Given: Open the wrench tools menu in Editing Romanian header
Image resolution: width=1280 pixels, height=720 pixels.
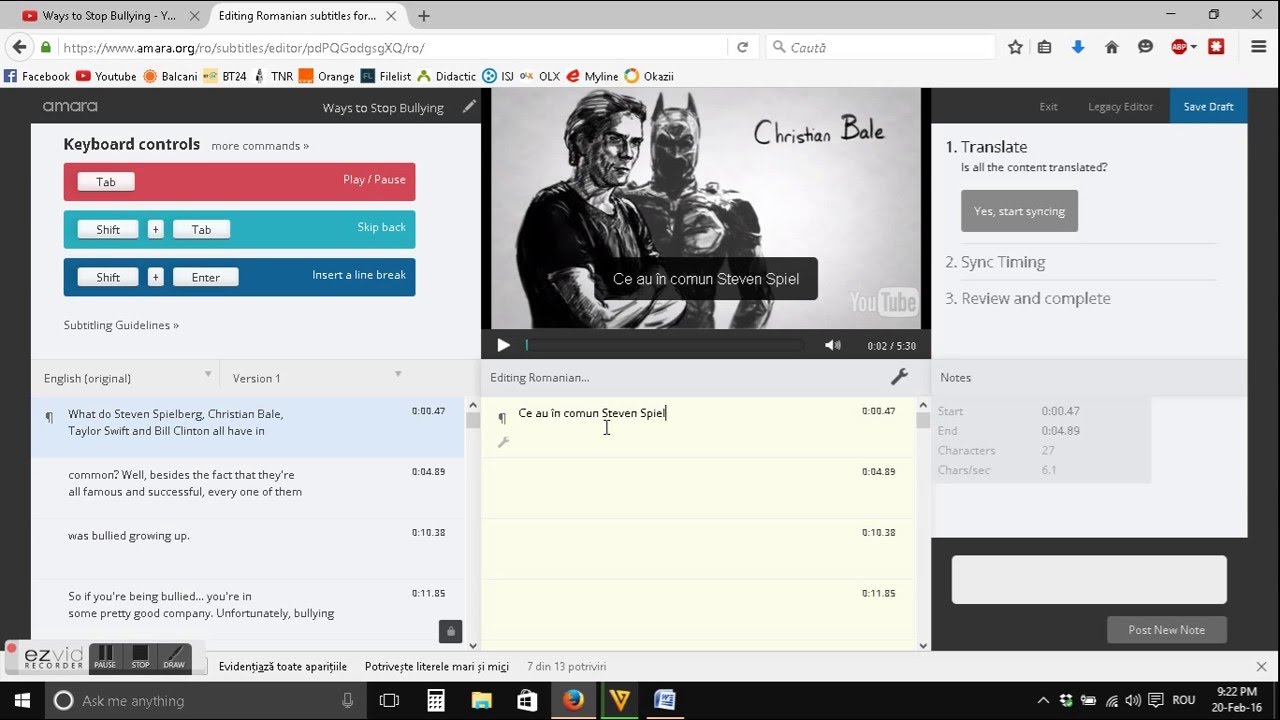Looking at the screenshot, I should 899,377.
